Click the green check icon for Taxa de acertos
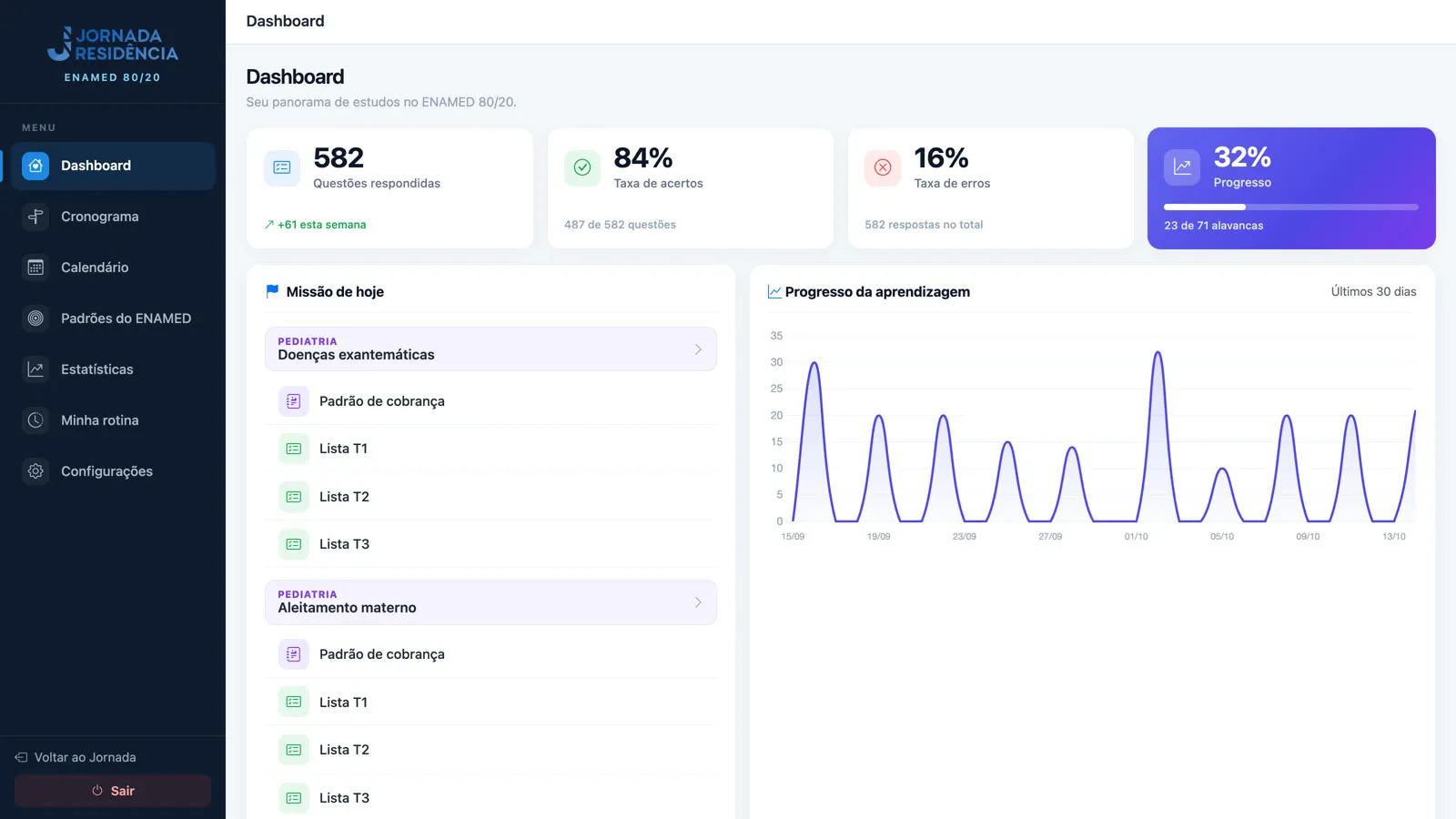Image resolution: width=1456 pixels, height=819 pixels. point(582,167)
